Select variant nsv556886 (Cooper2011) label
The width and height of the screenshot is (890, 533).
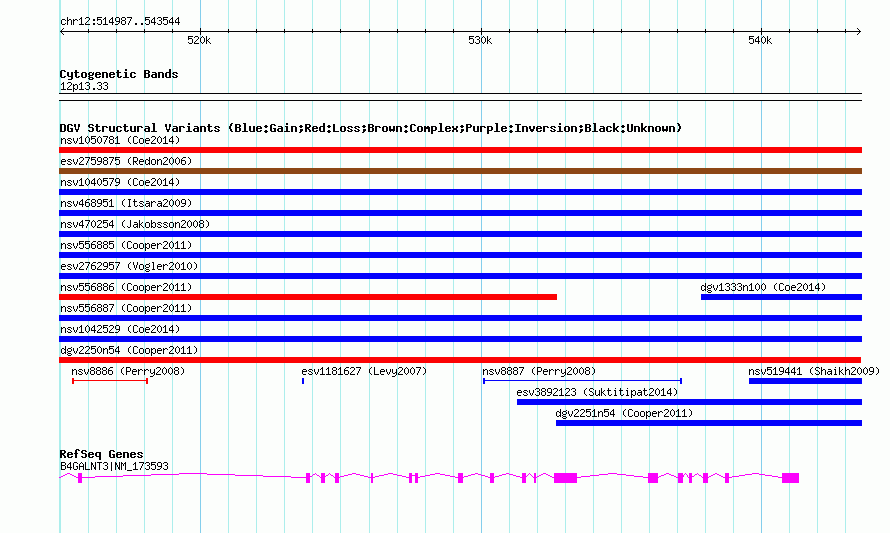[126, 287]
